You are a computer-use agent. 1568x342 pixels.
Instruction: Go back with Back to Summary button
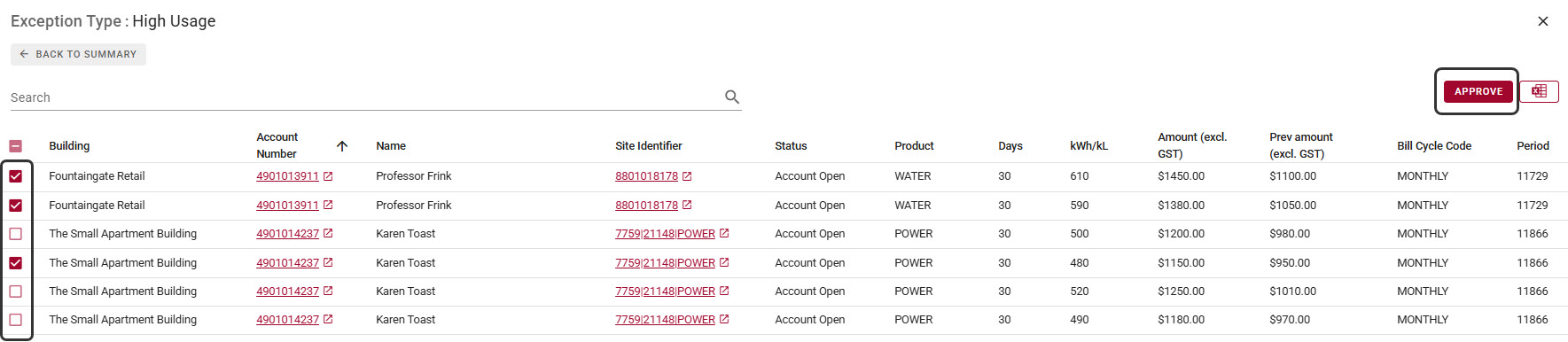(x=78, y=54)
